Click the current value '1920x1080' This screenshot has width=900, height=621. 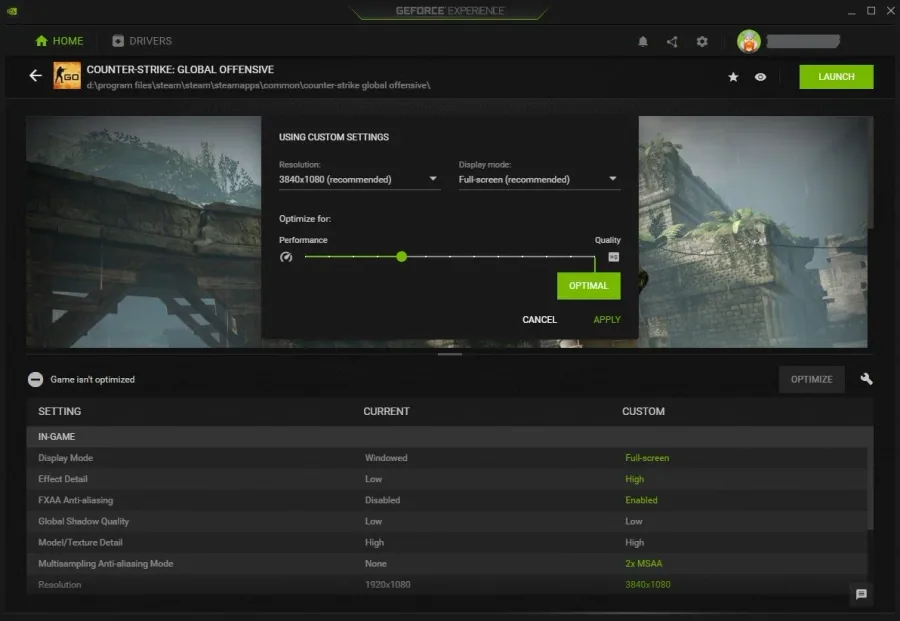(x=387, y=585)
